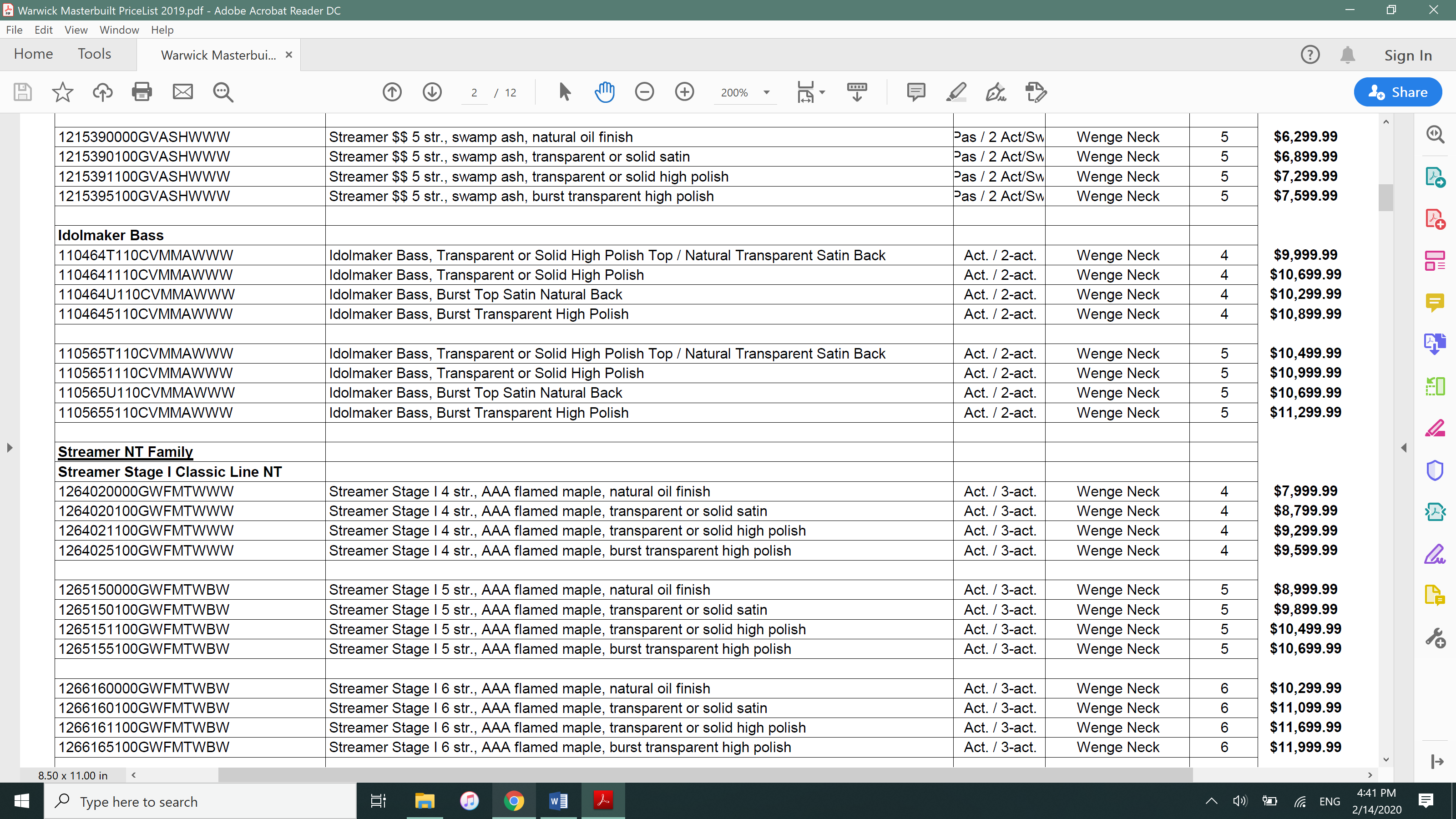This screenshot has height=819, width=1456.
Task: Open More Tools wrench icon
Action: 1435,638
